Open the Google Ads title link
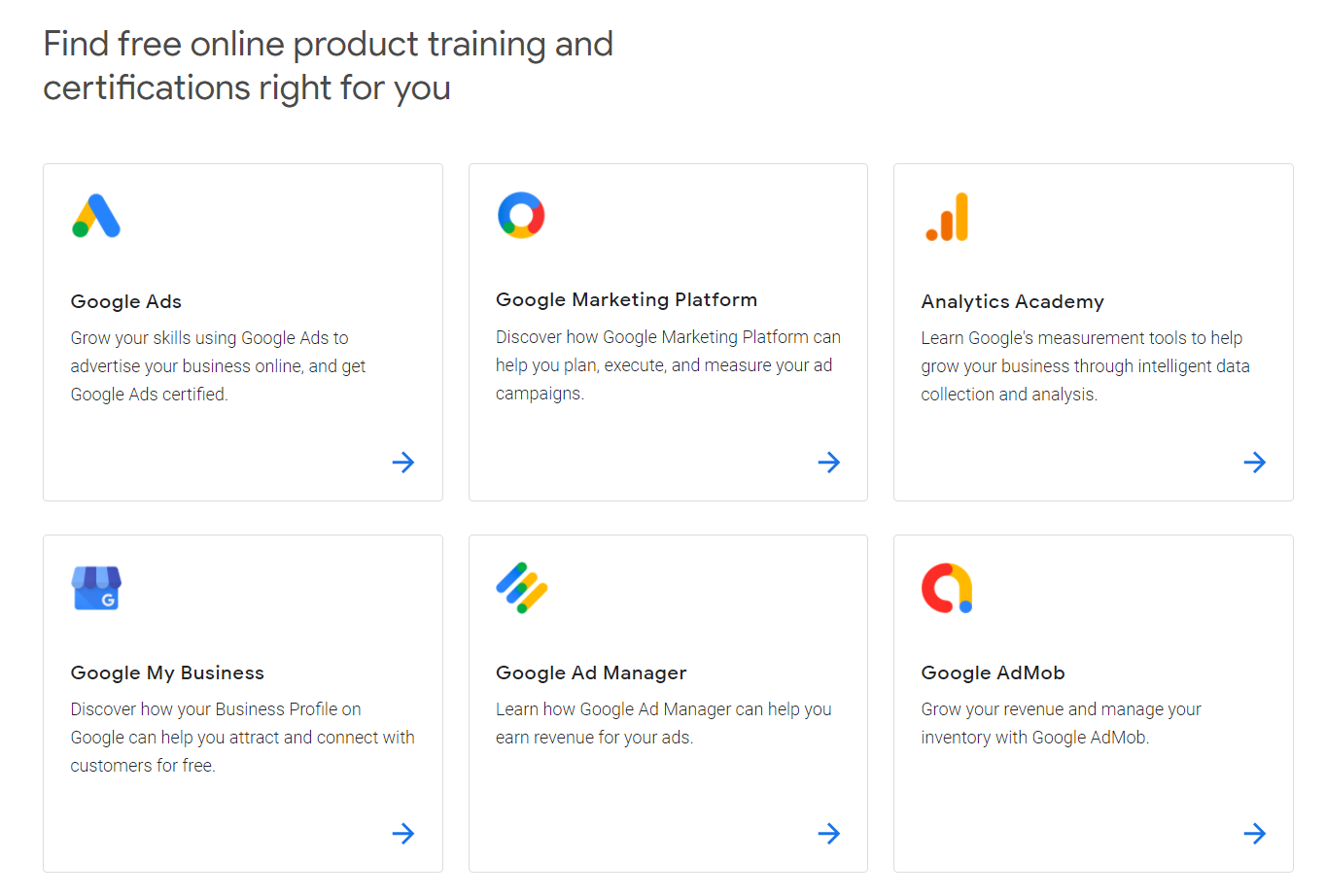 pos(126,302)
